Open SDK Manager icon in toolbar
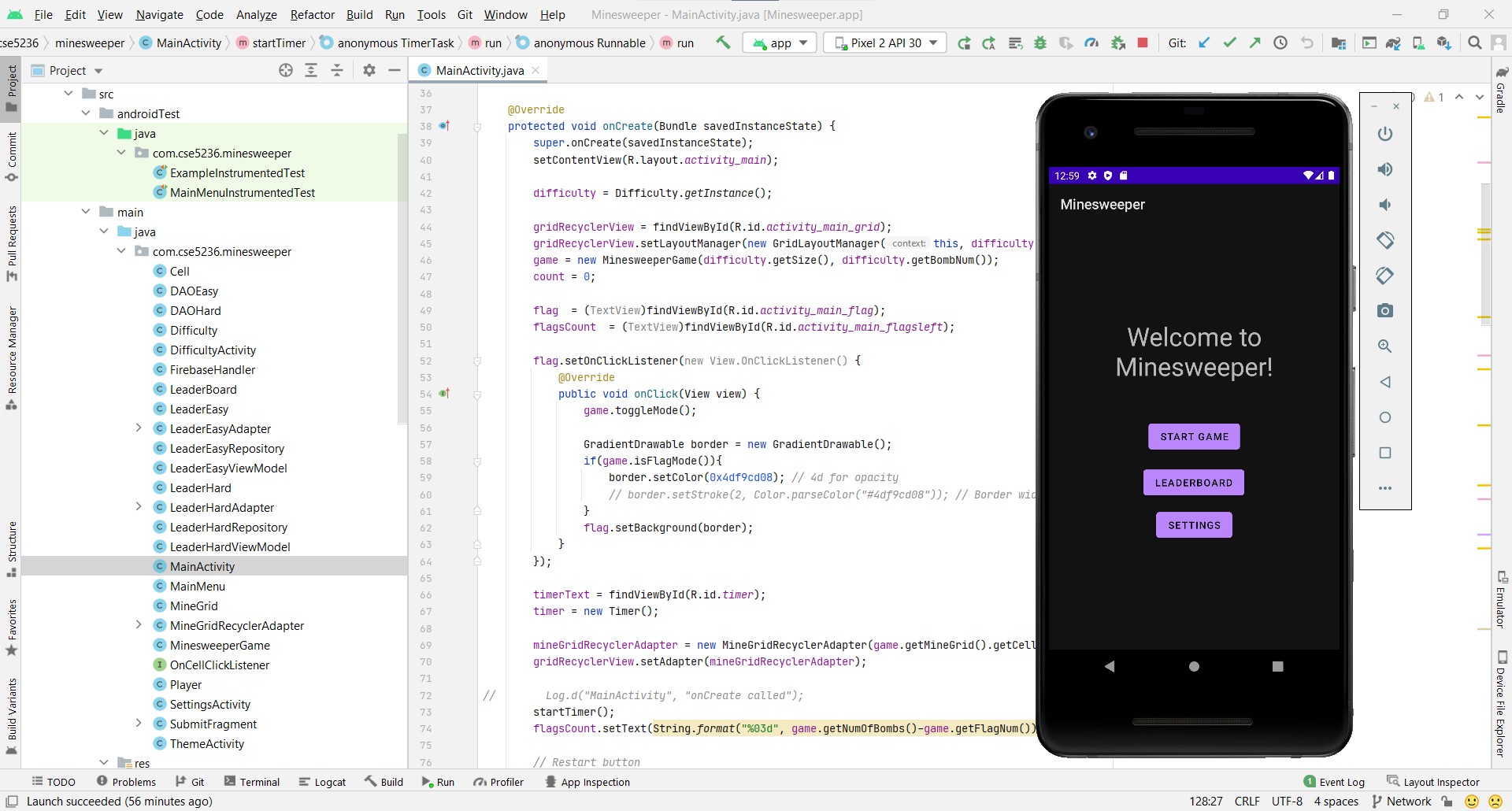 (x=1443, y=43)
